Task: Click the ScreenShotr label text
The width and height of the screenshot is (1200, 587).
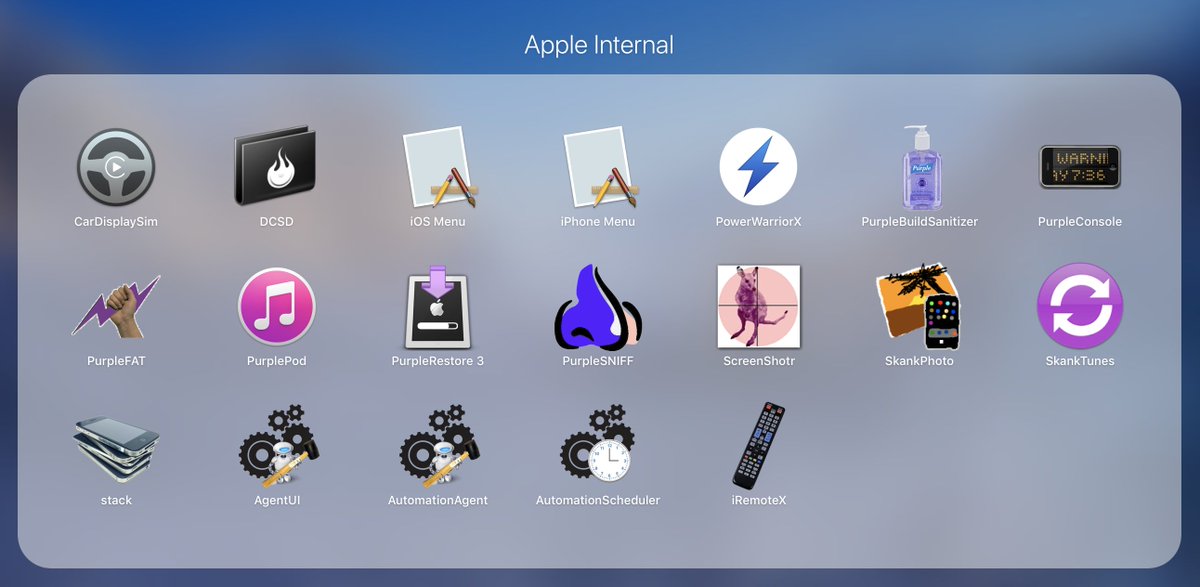Action: click(x=759, y=361)
